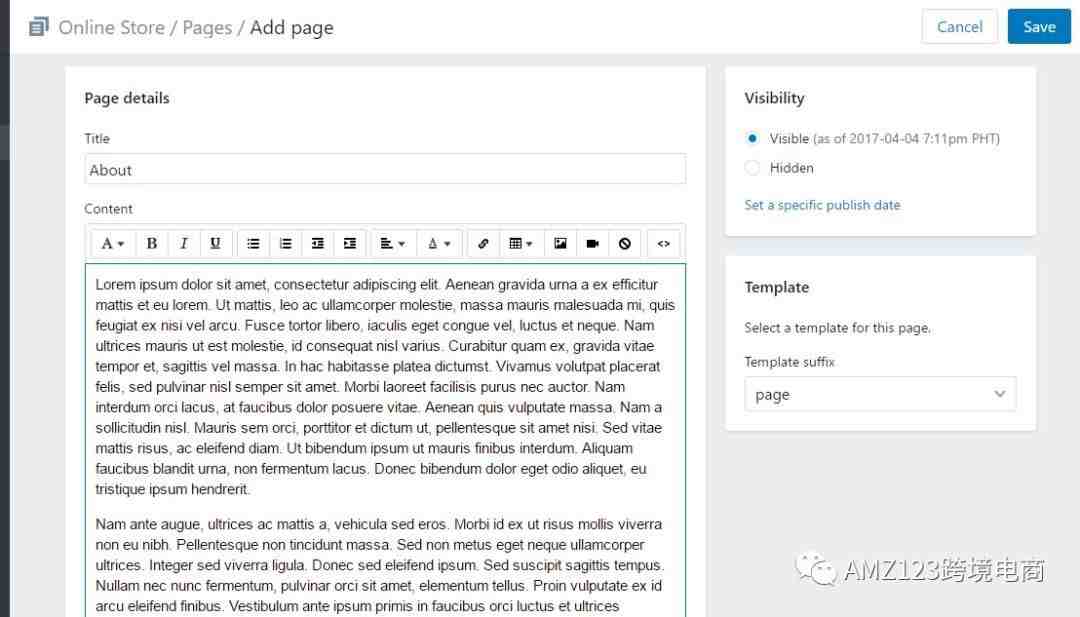1080x617 pixels.
Task: Insert a video into content
Action: (592, 244)
